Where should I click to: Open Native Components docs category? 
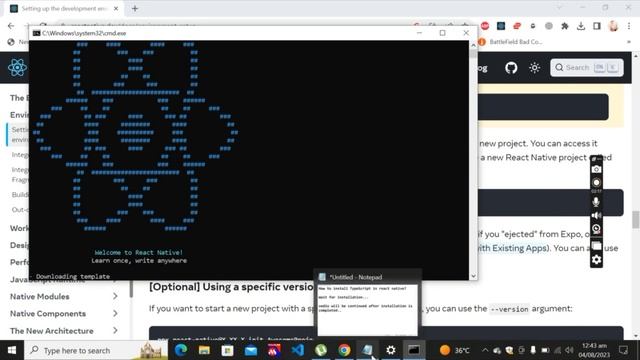pos(48,313)
